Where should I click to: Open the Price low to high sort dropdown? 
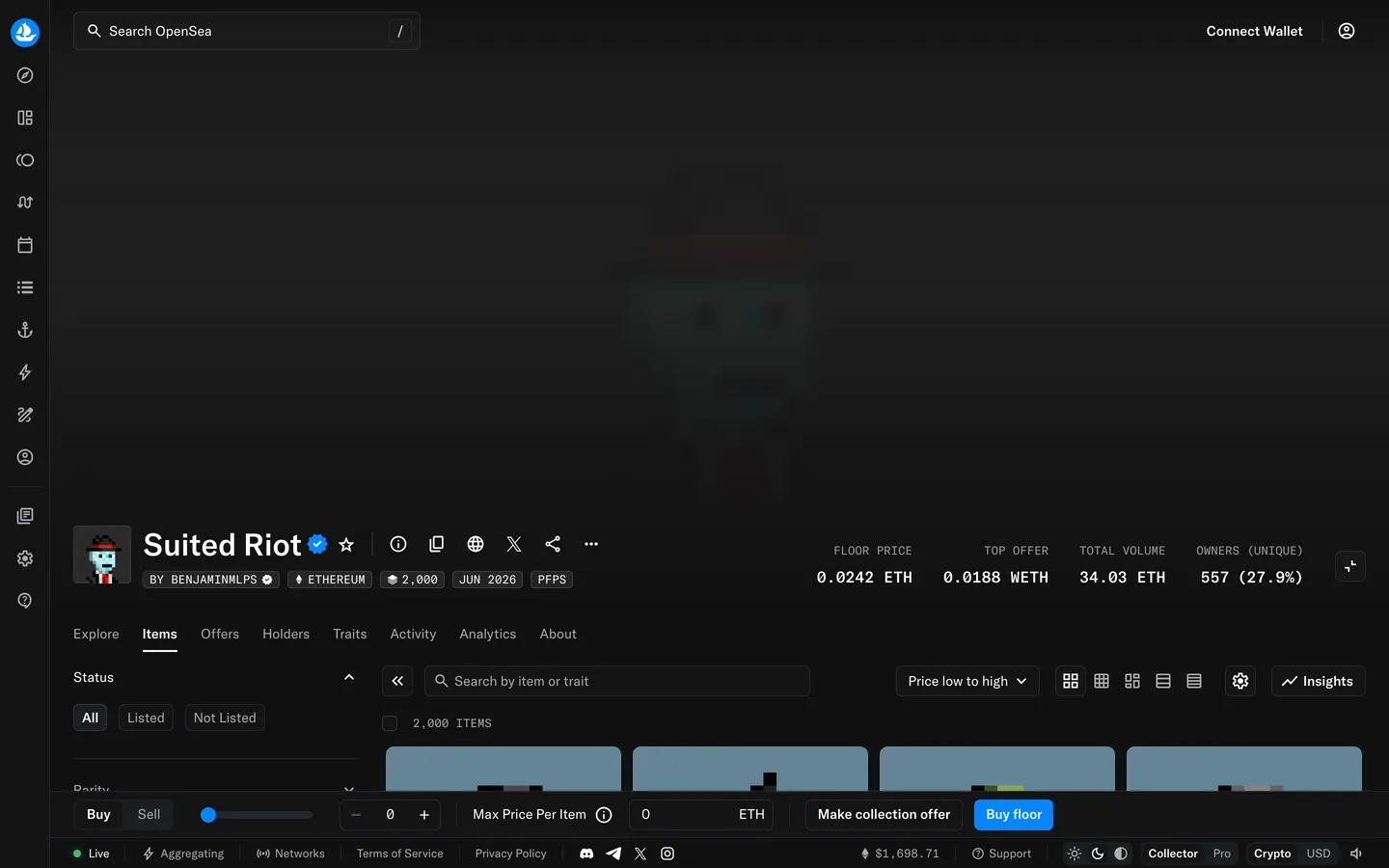(967, 681)
